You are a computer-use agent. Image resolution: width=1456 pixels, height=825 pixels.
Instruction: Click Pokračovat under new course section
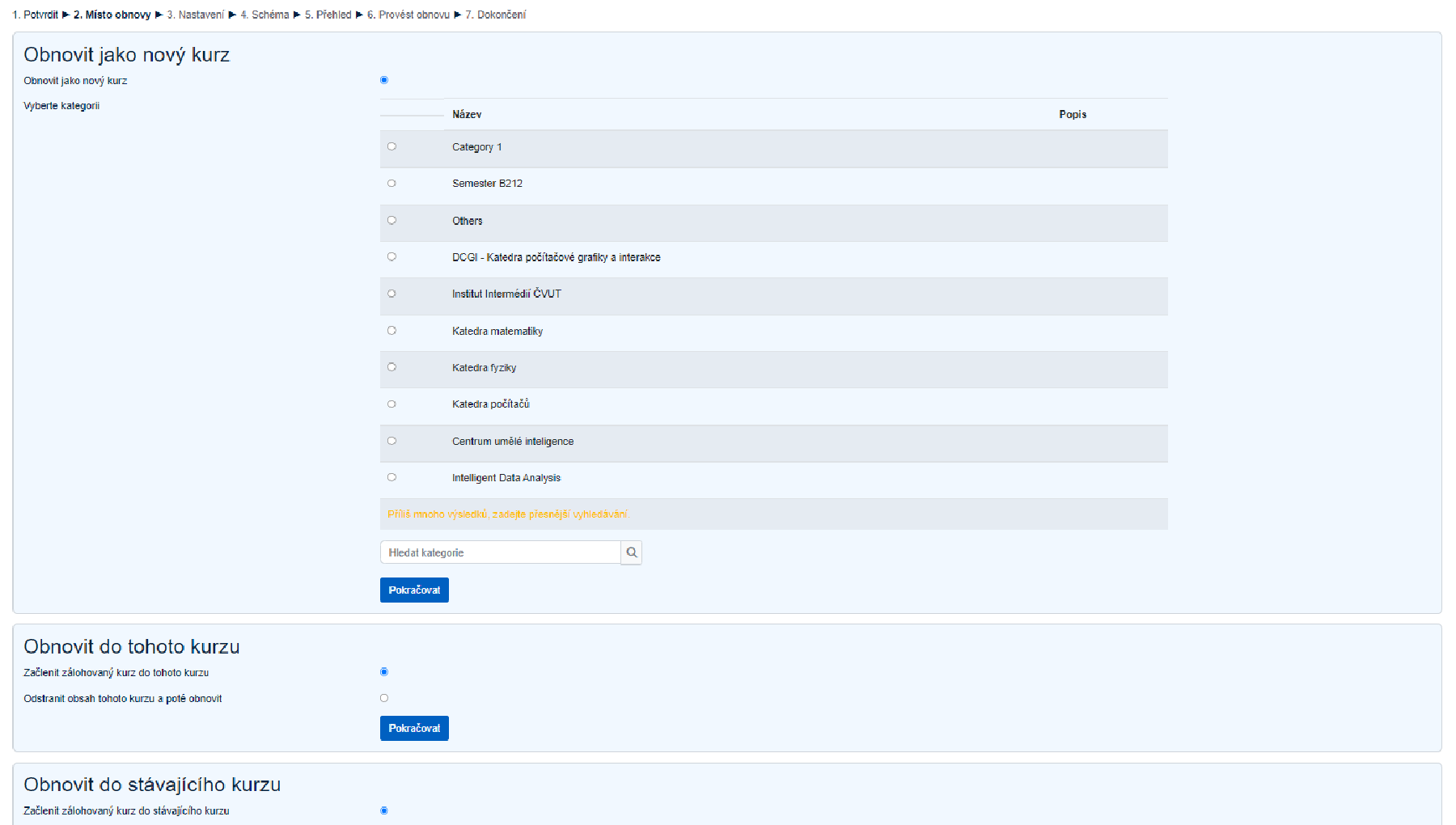tap(414, 590)
